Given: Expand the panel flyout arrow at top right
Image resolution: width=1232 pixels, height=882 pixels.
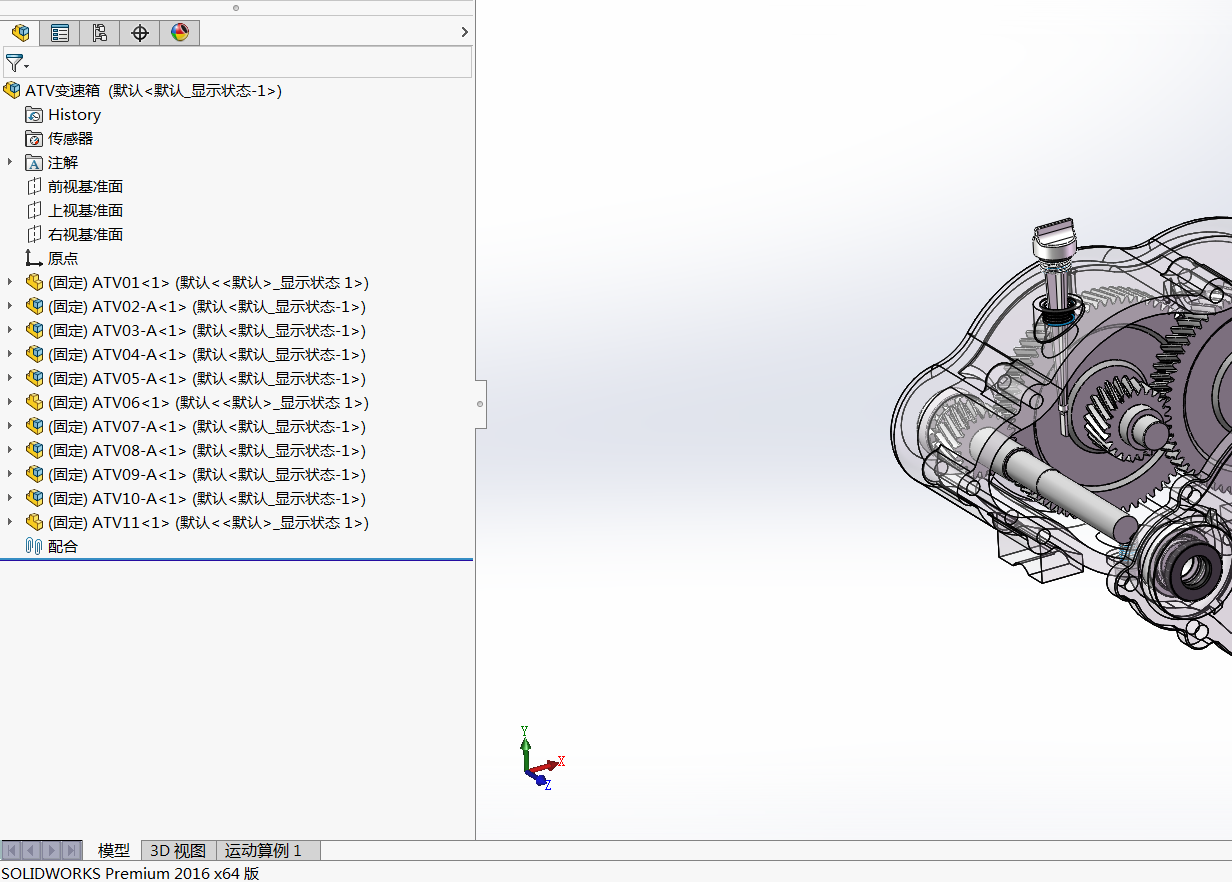Looking at the screenshot, I should tap(464, 32).
